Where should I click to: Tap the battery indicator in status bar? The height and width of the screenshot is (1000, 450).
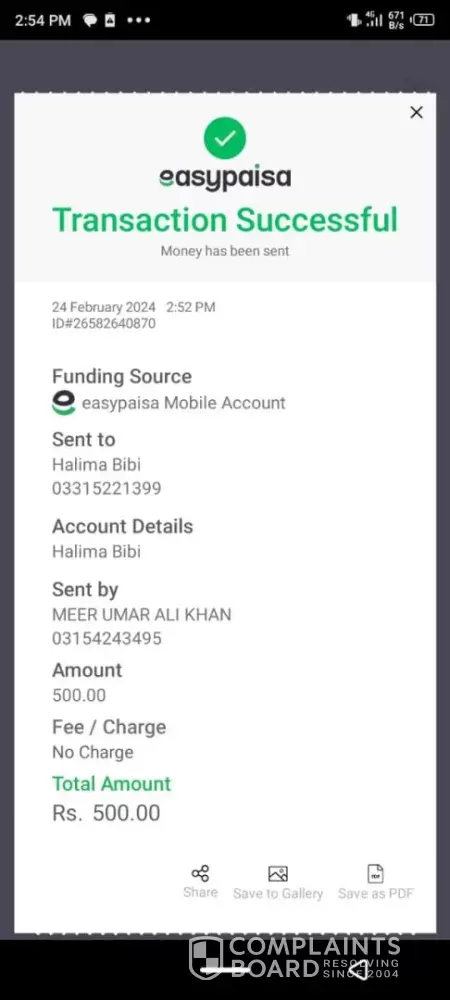pyautogui.click(x=423, y=20)
